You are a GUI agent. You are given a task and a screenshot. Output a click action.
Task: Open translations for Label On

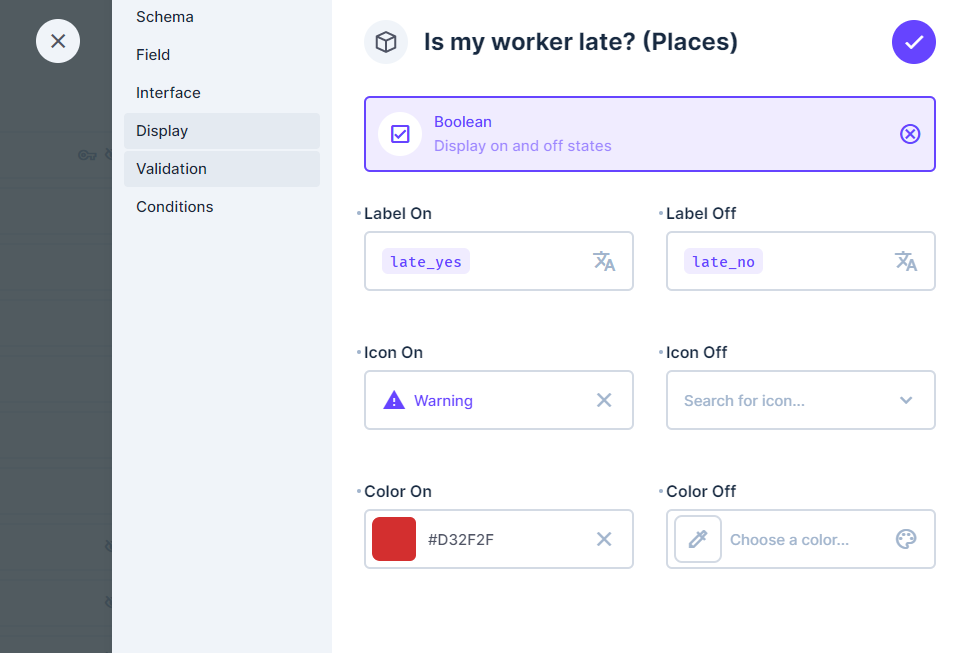click(604, 261)
